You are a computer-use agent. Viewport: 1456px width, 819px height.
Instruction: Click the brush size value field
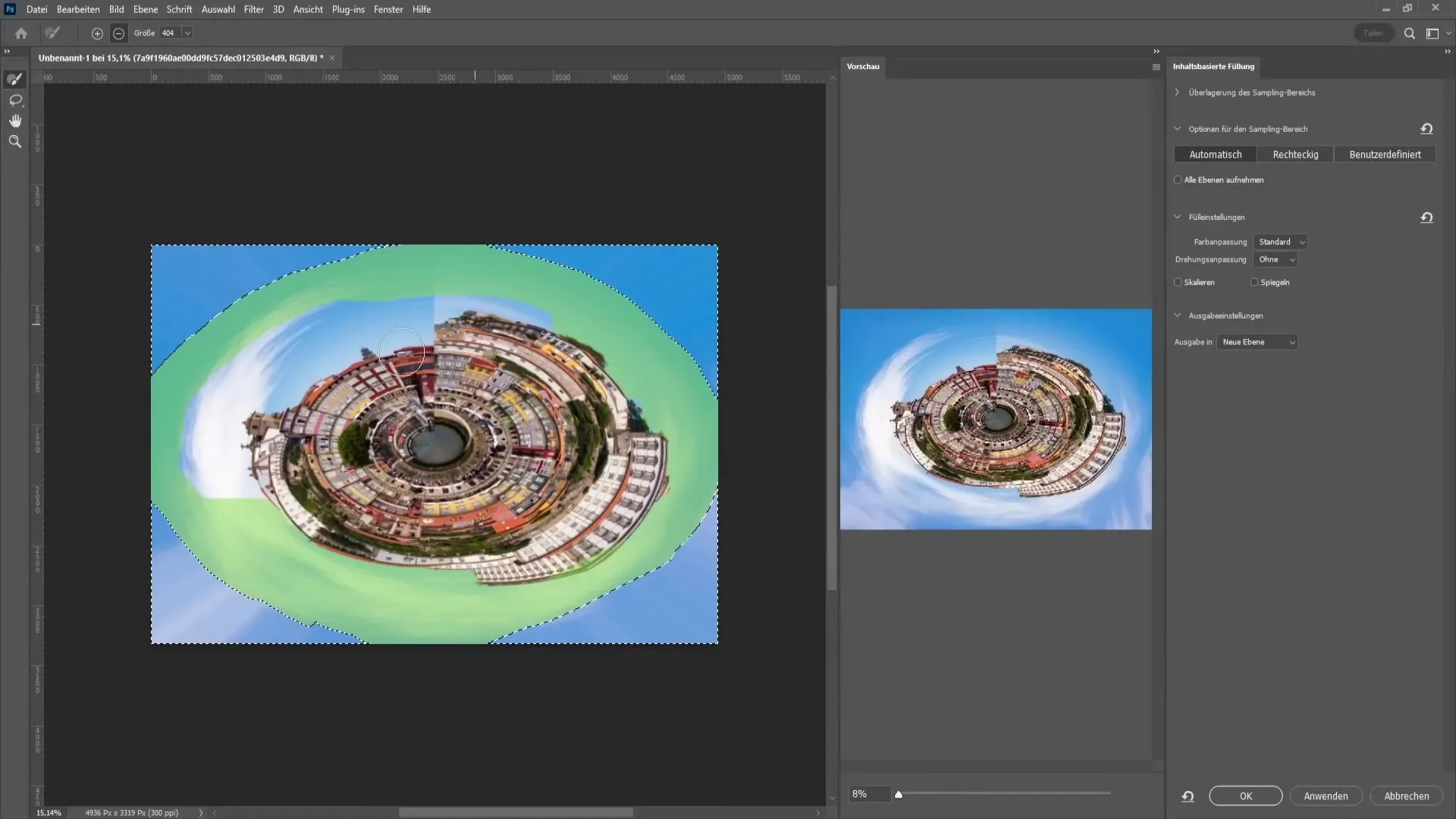click(x=169, y=33)
